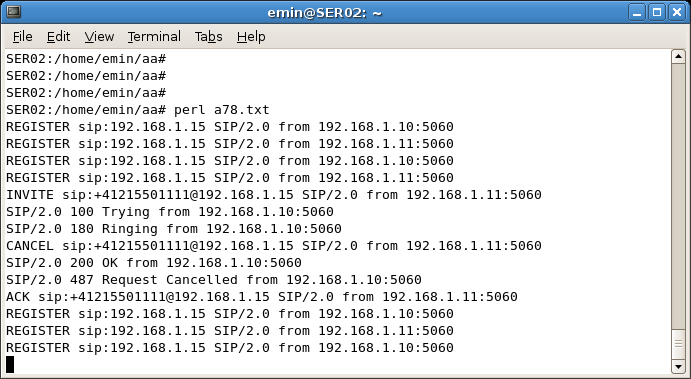This screenshot has width=691, height=379.
Task: Click the window title 'emin@SER02: ~'
Action: [324, 13]
